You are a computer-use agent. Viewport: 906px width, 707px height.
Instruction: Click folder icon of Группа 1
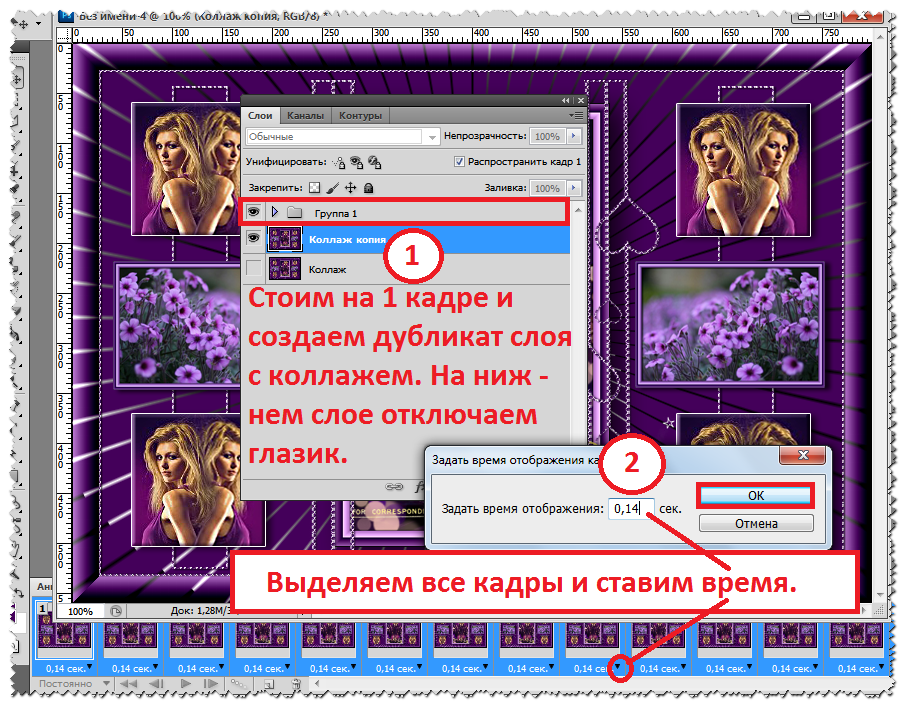point(295,213)
